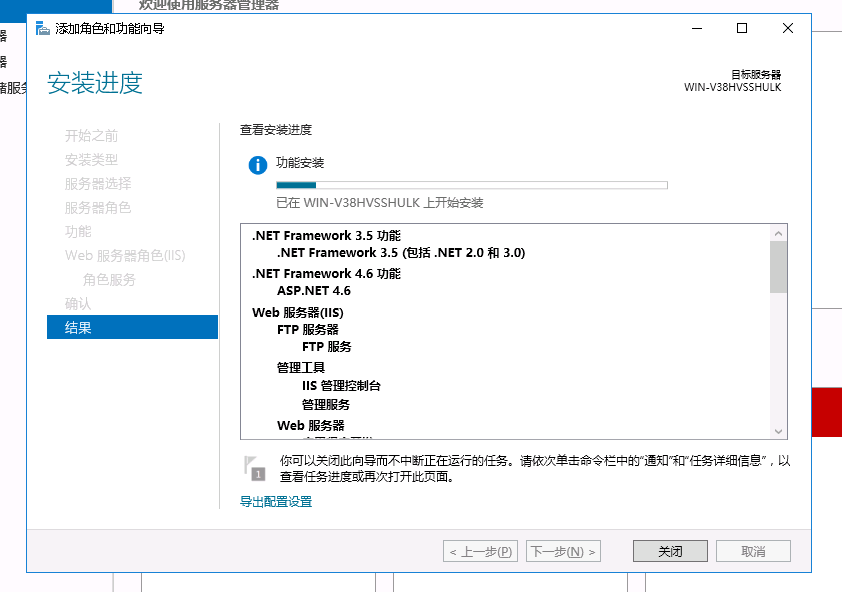Select the 服务器选择 step in sidebar

click(98, 184)
